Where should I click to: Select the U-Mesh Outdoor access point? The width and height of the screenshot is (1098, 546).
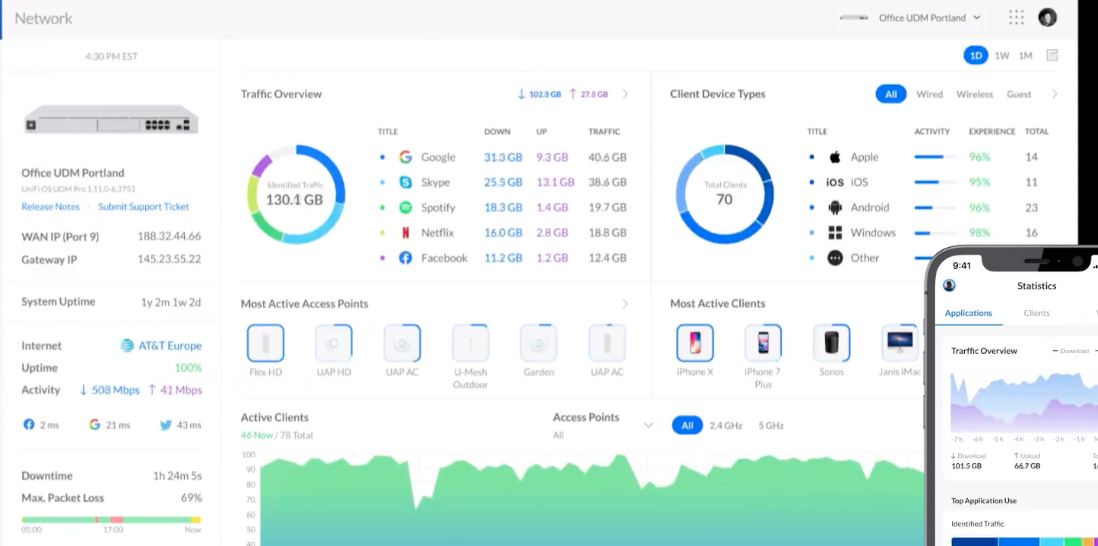pos(471,343)
